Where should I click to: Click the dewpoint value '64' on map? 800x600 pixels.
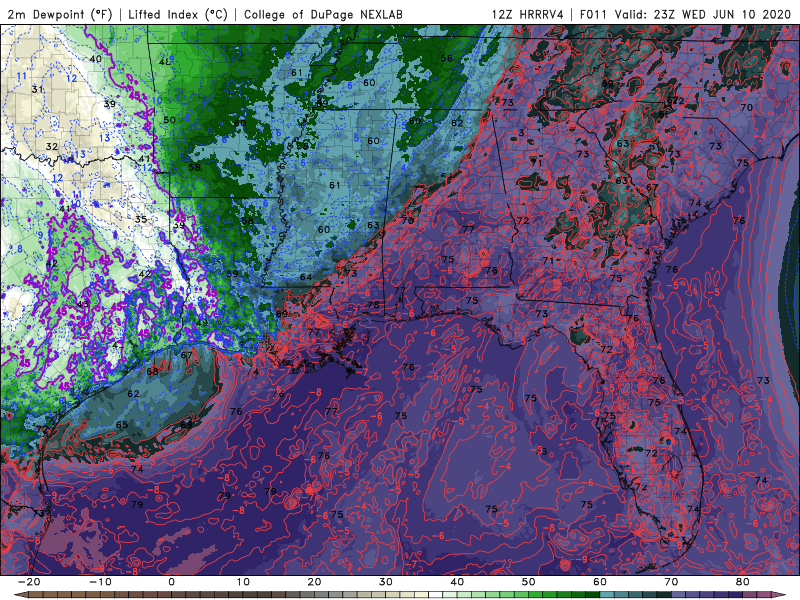306,278
